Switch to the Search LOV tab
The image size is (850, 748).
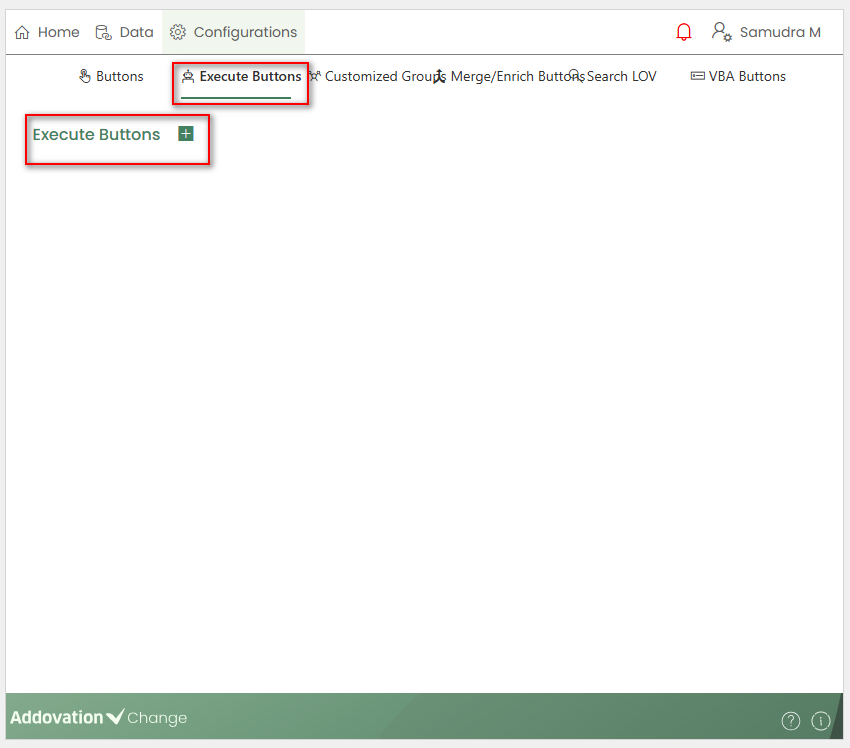(621, 76)
